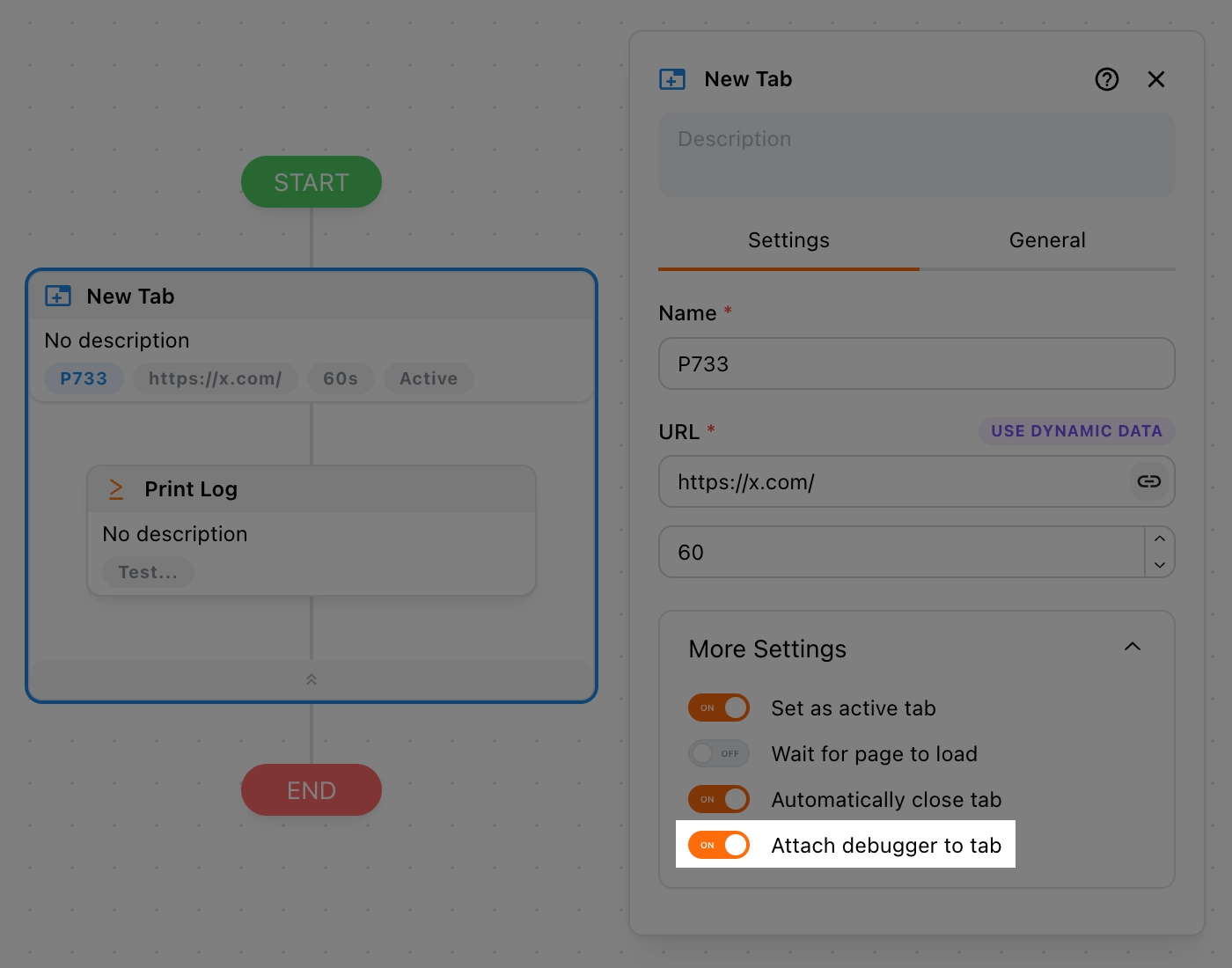
Task: Close the New Tab settings panel
Action: (1156, 79)
